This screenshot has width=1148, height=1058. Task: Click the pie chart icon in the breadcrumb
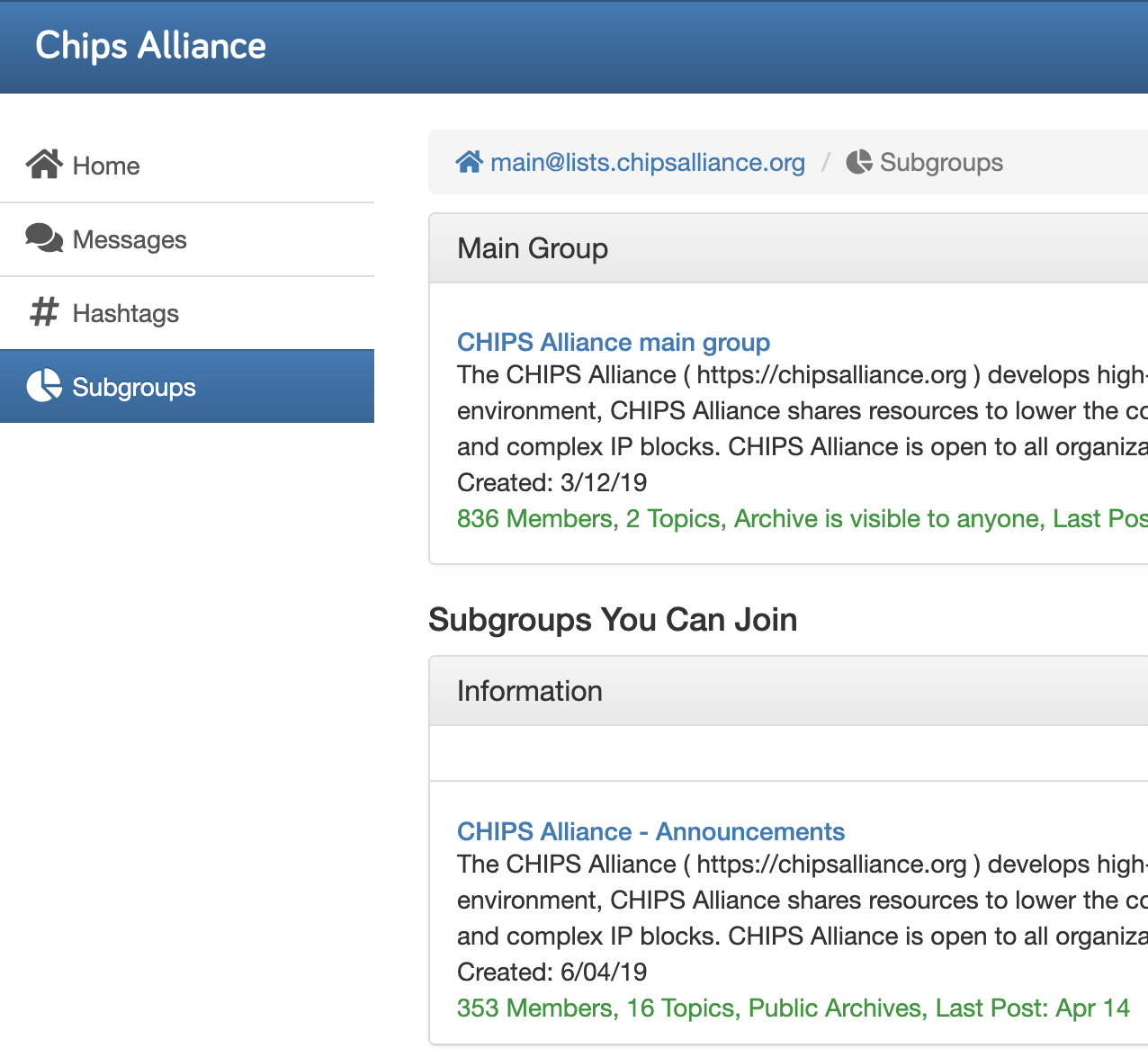click(x=859, y=162)
